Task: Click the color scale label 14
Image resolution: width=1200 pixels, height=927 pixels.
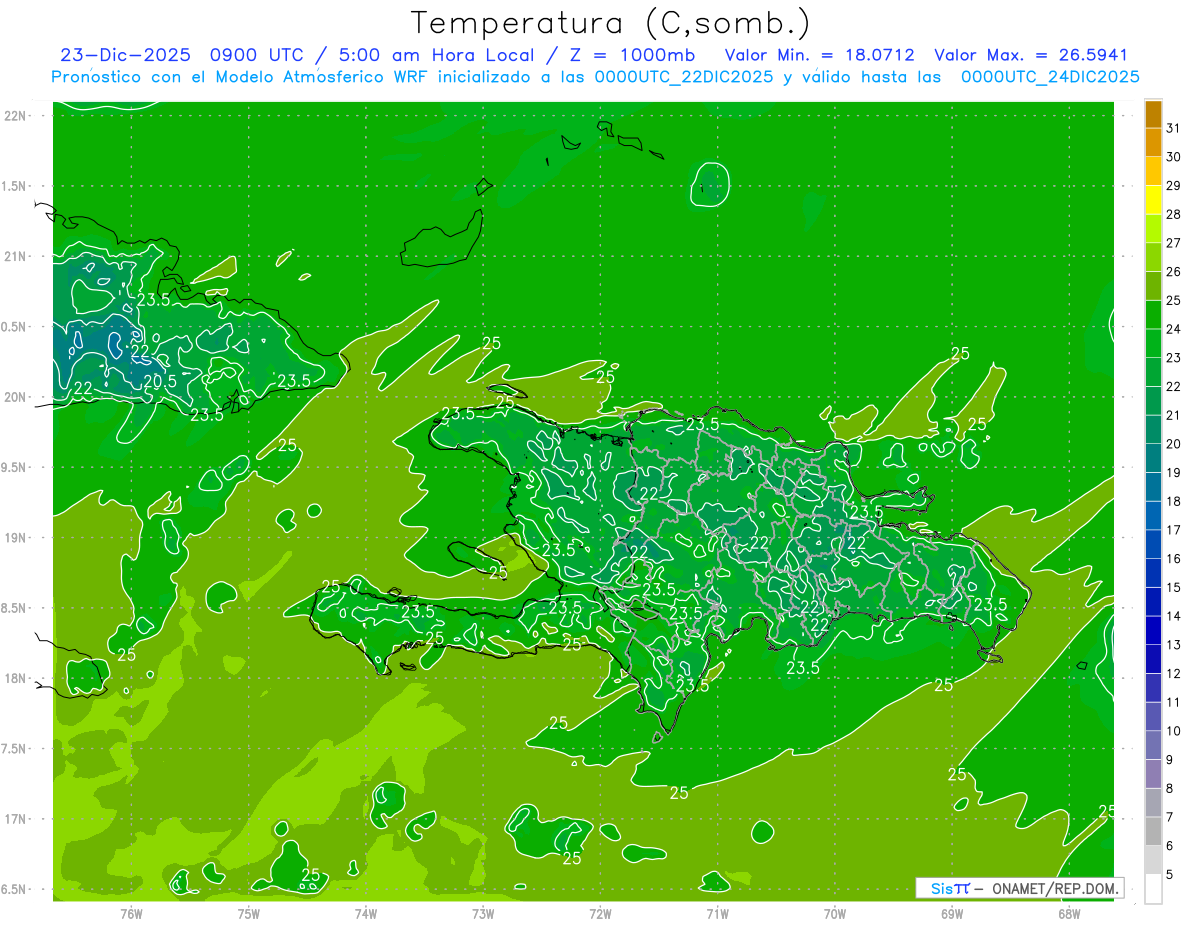Action: [x=1173, y=616]
